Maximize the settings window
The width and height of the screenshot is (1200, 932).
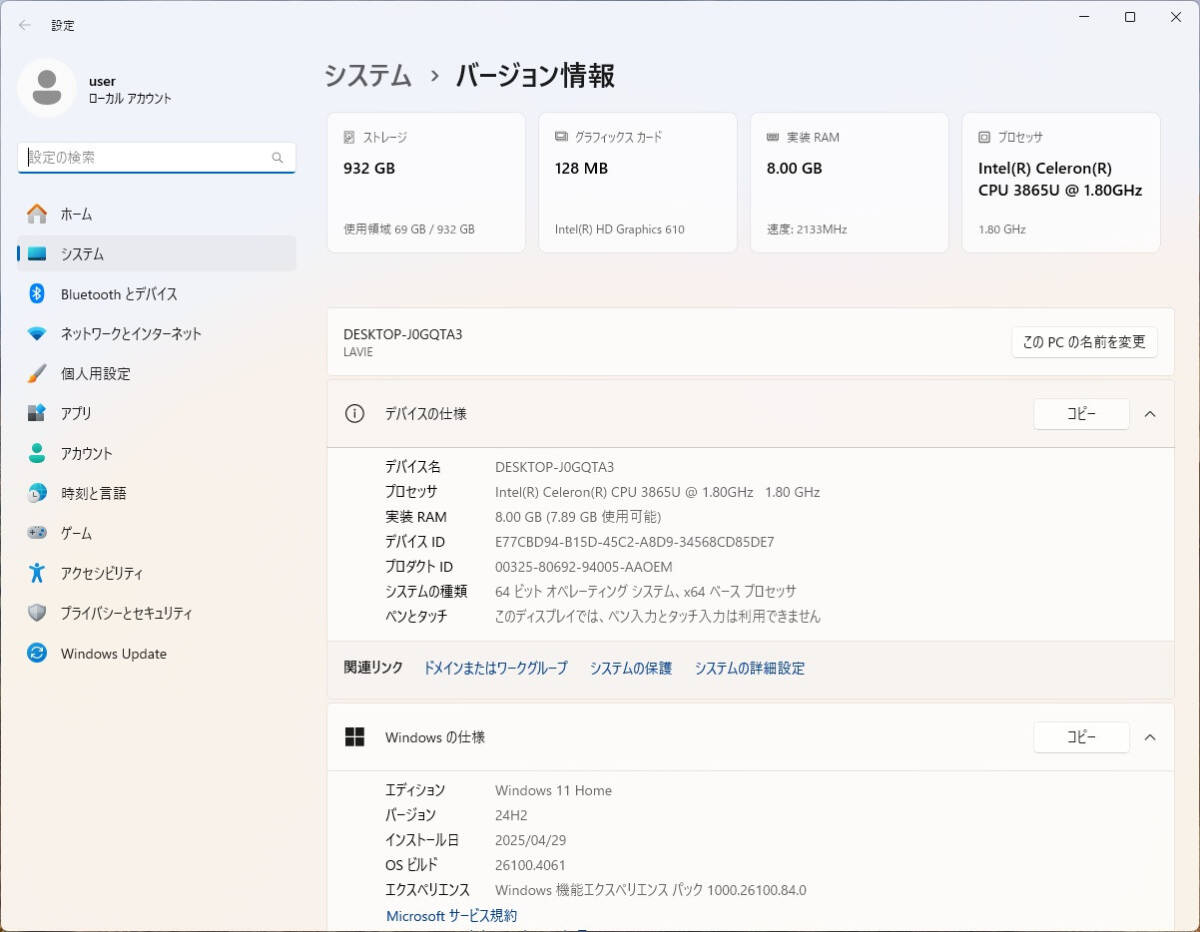coord(1130,17)
